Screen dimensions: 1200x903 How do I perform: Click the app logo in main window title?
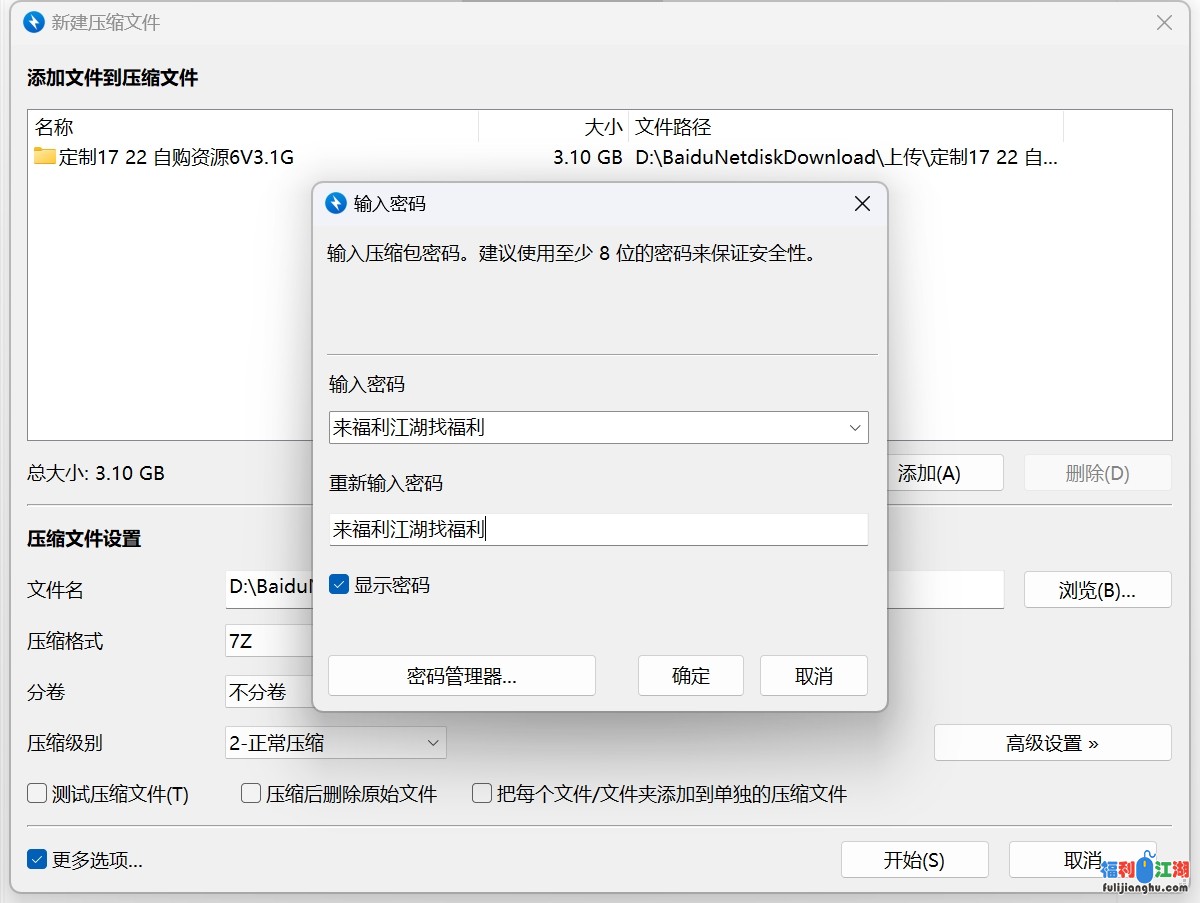(x=34, y=22)
